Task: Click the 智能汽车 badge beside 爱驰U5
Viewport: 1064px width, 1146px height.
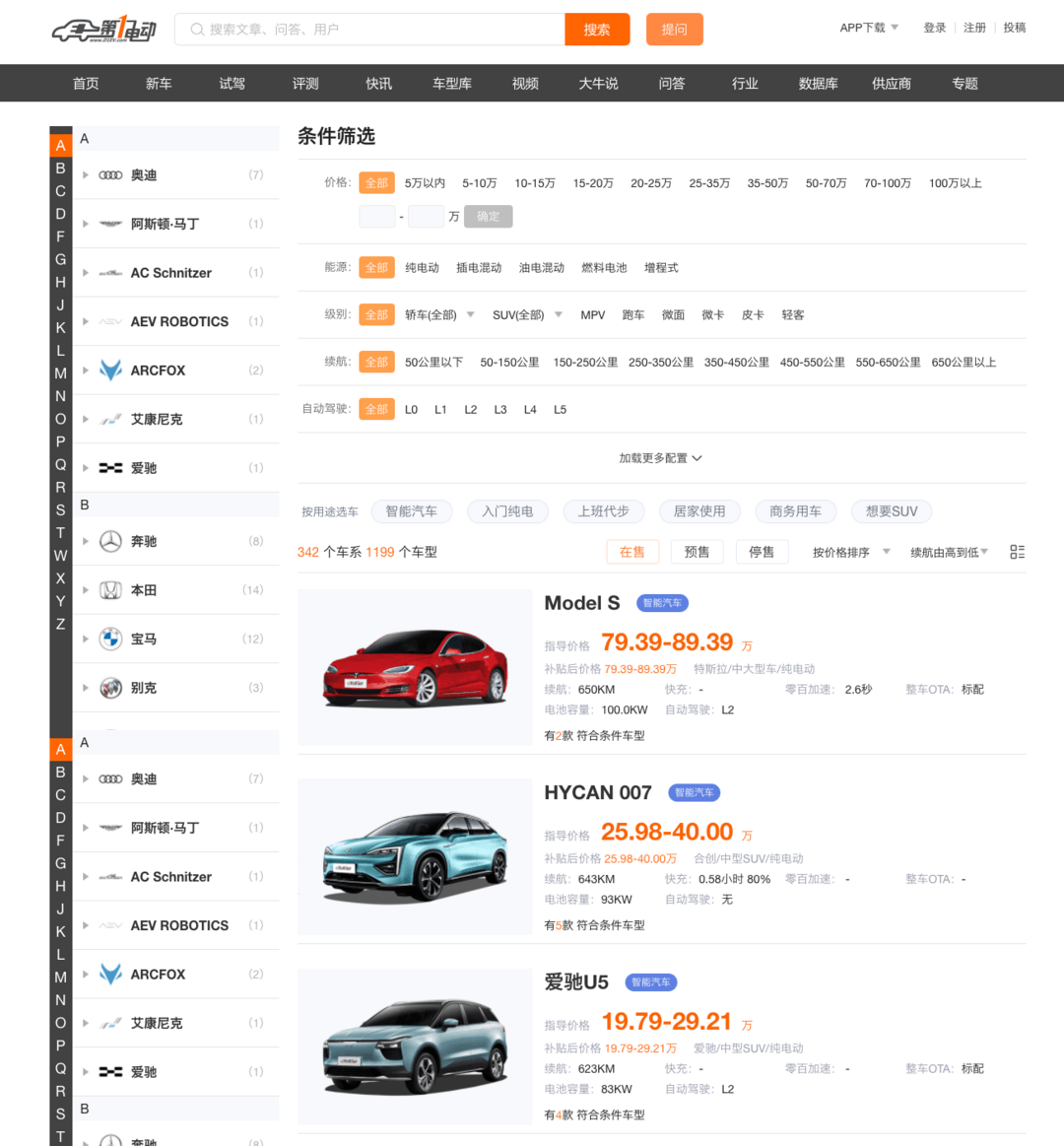Action: 651,981
